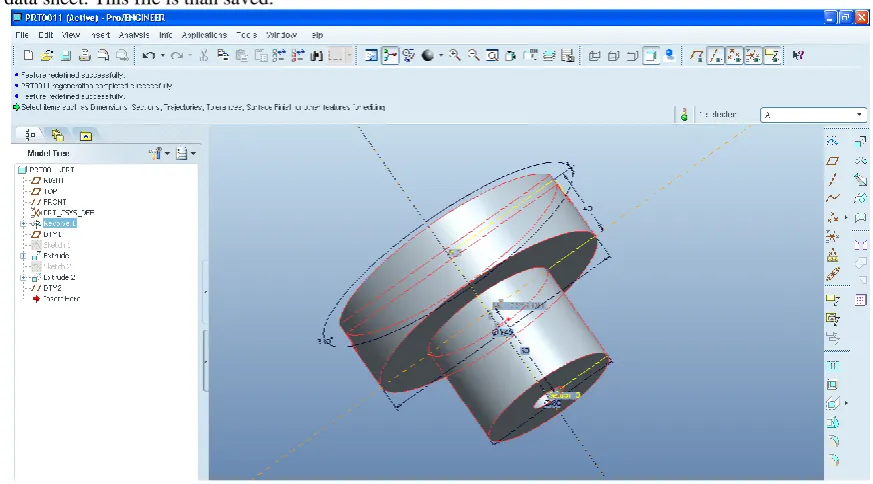The width and height of the screenshot is (873, 484).
Task: Switch to the Folder Browser tab
Action: click(57, 135)
